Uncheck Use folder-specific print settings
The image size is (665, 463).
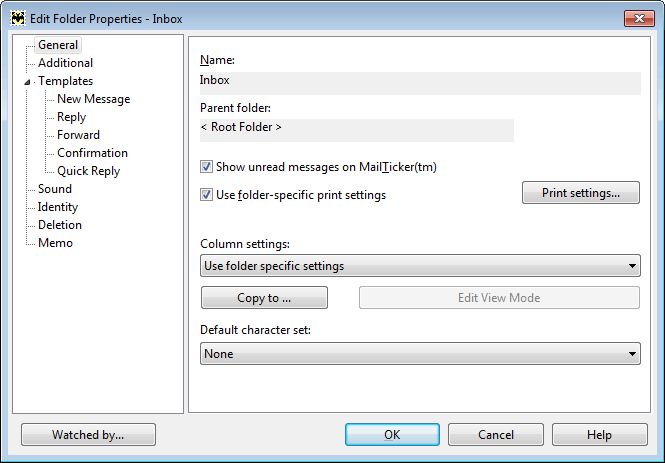pos(207,195)
